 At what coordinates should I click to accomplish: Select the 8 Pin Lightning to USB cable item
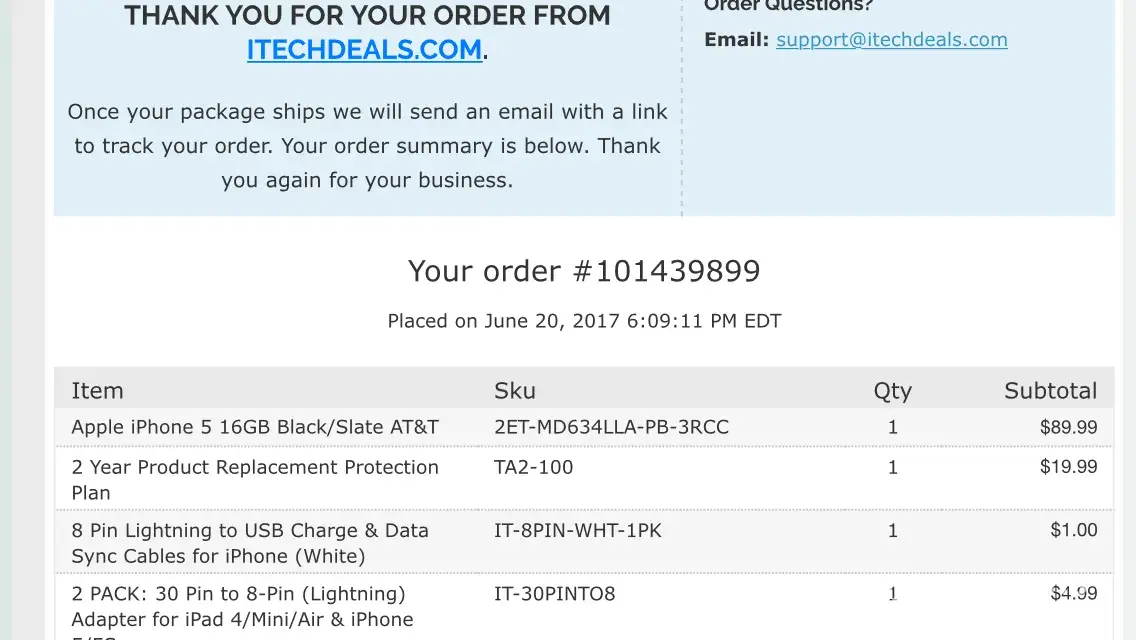click(250, 543)
